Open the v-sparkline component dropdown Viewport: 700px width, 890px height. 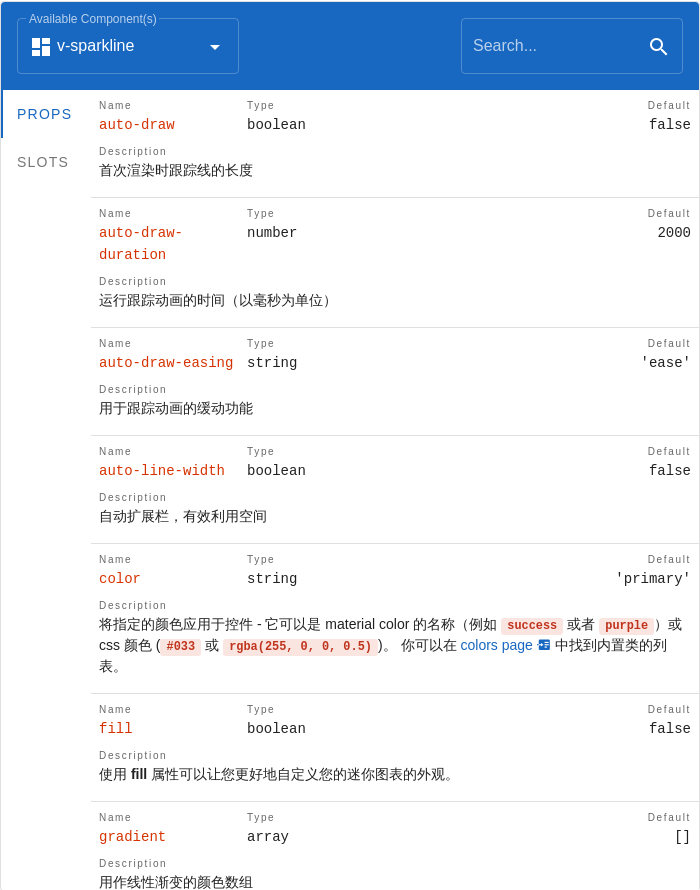click(128, 45)
